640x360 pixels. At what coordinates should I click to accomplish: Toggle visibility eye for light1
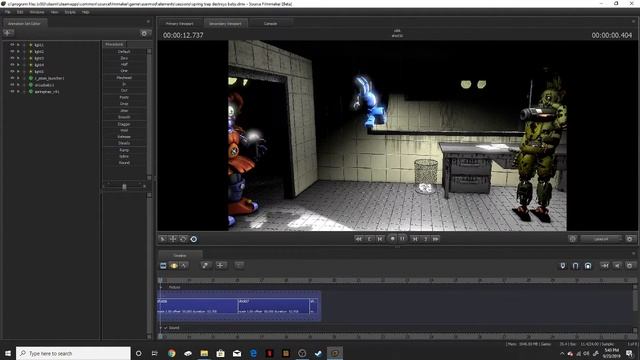pyautogui.click(x=12, y=44)
